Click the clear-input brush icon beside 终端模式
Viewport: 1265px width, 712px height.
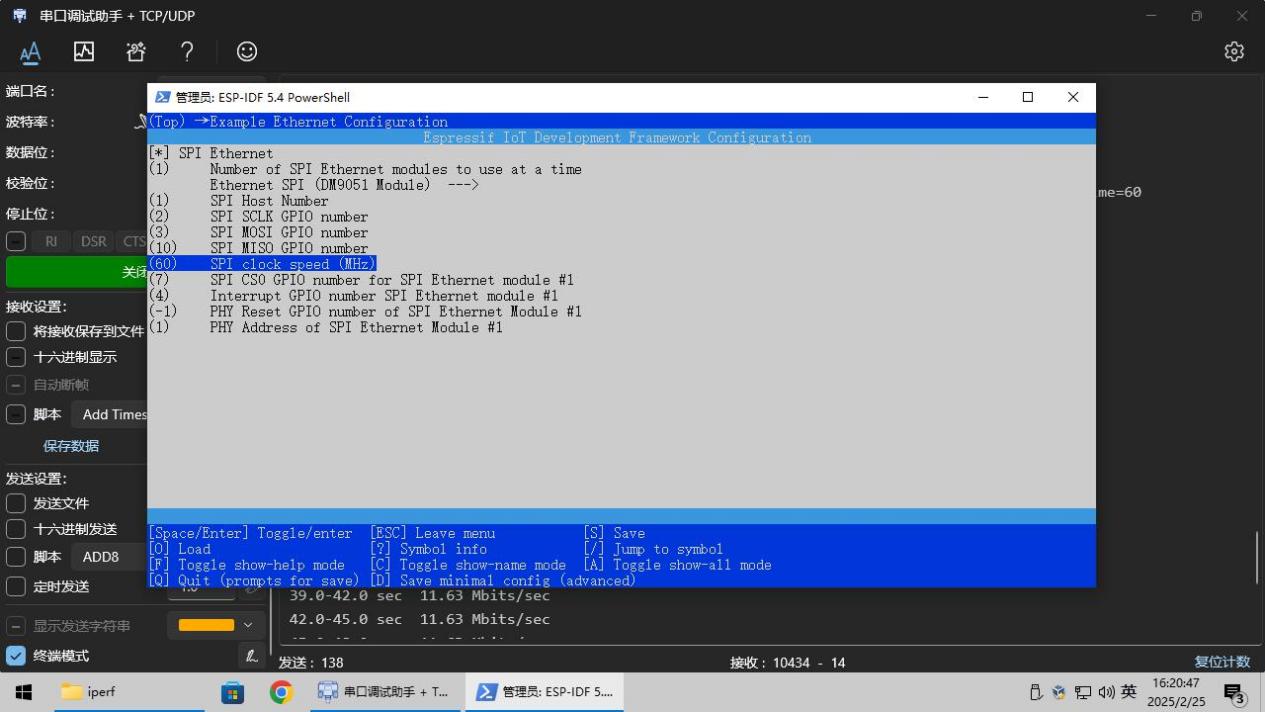253,656
